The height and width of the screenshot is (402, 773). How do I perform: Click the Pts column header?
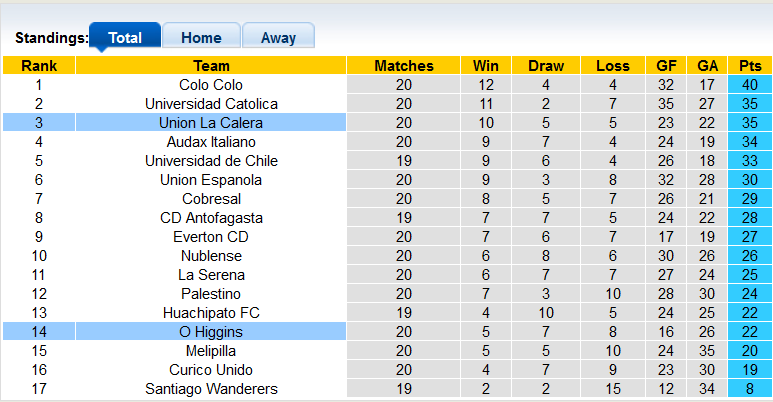pos(750,66)
